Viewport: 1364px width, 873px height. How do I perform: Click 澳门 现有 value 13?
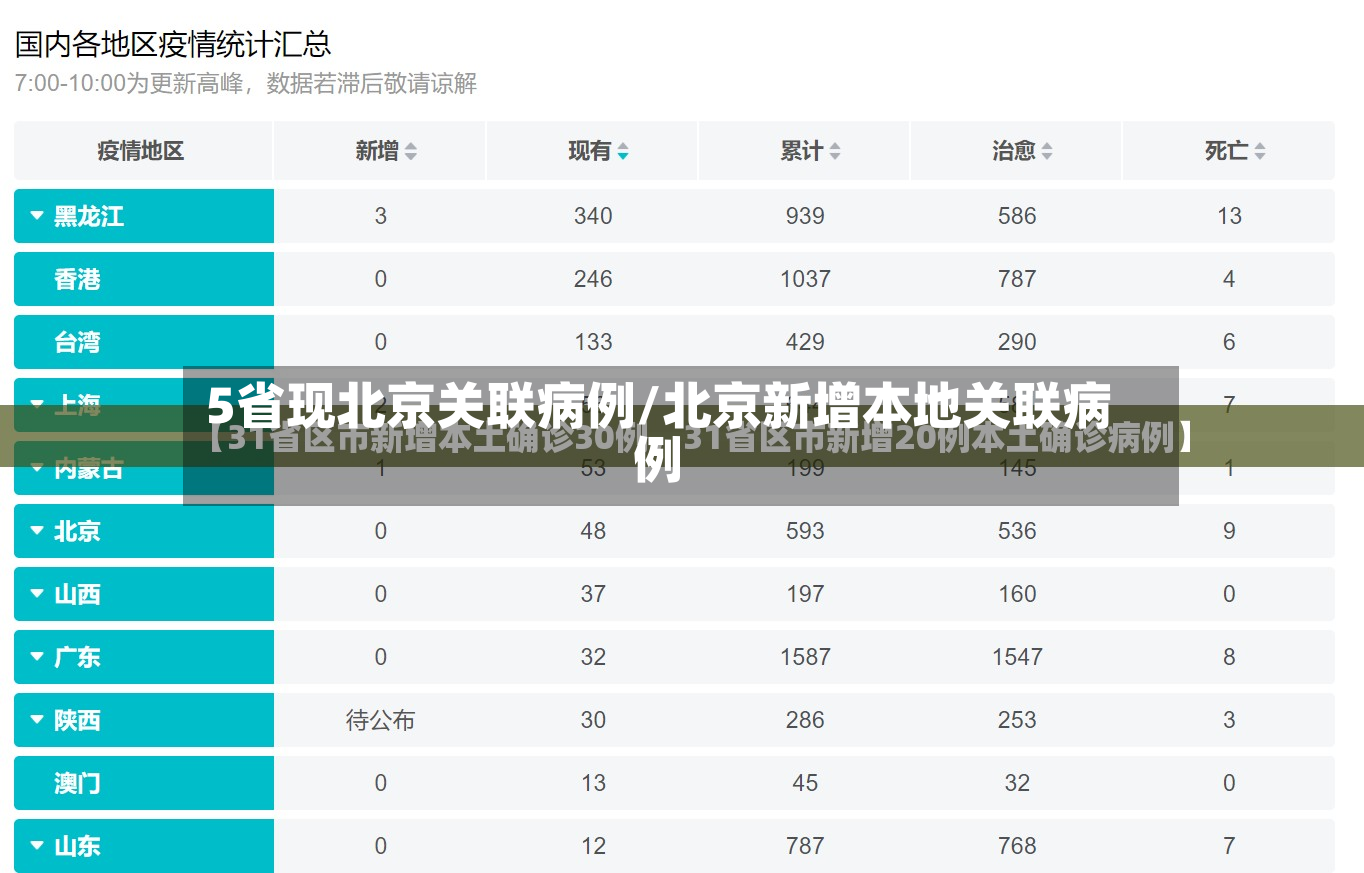coord(593,783)
